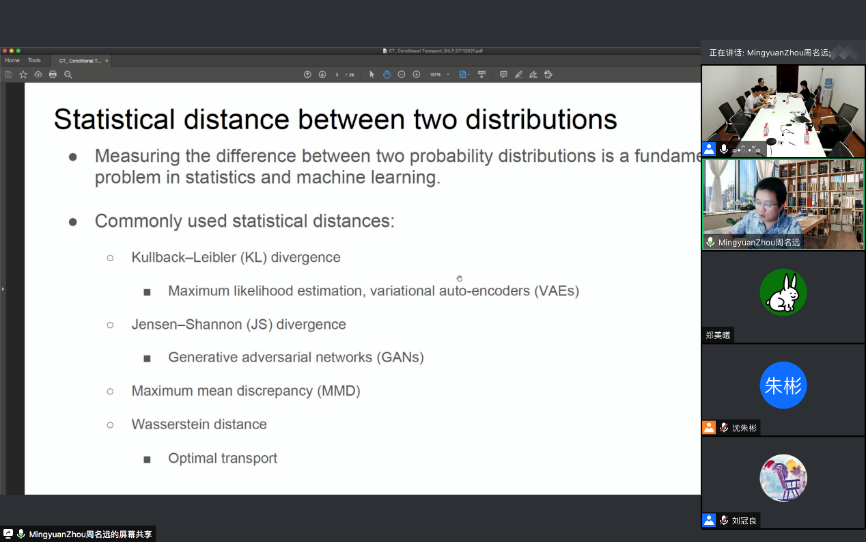Screen dimensions: 866x542
Task: Click the Generative adversarial networks (GANs) line
Action: click(296, 357)
